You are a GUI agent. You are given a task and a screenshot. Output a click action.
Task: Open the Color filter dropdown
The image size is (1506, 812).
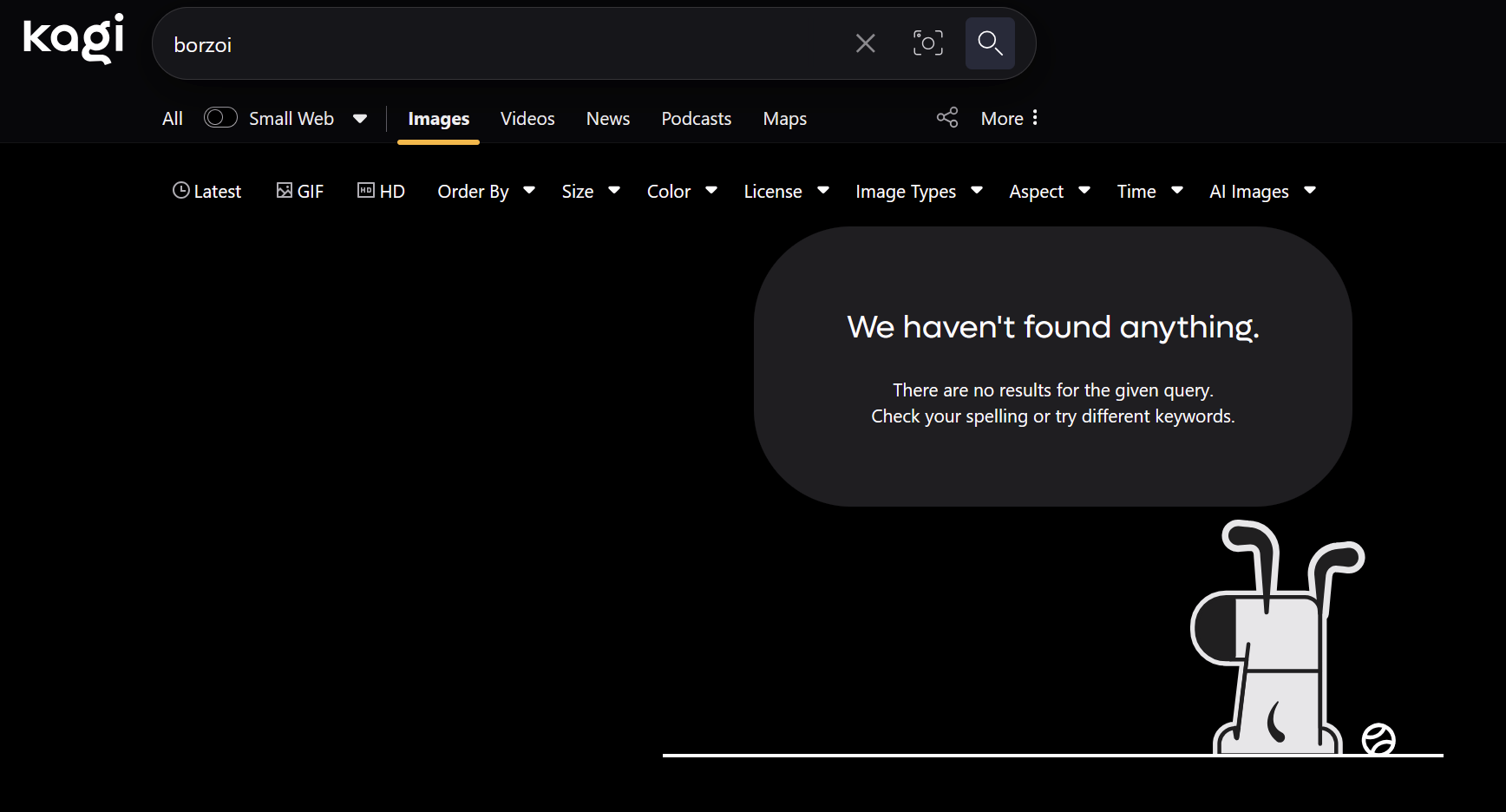681,192
